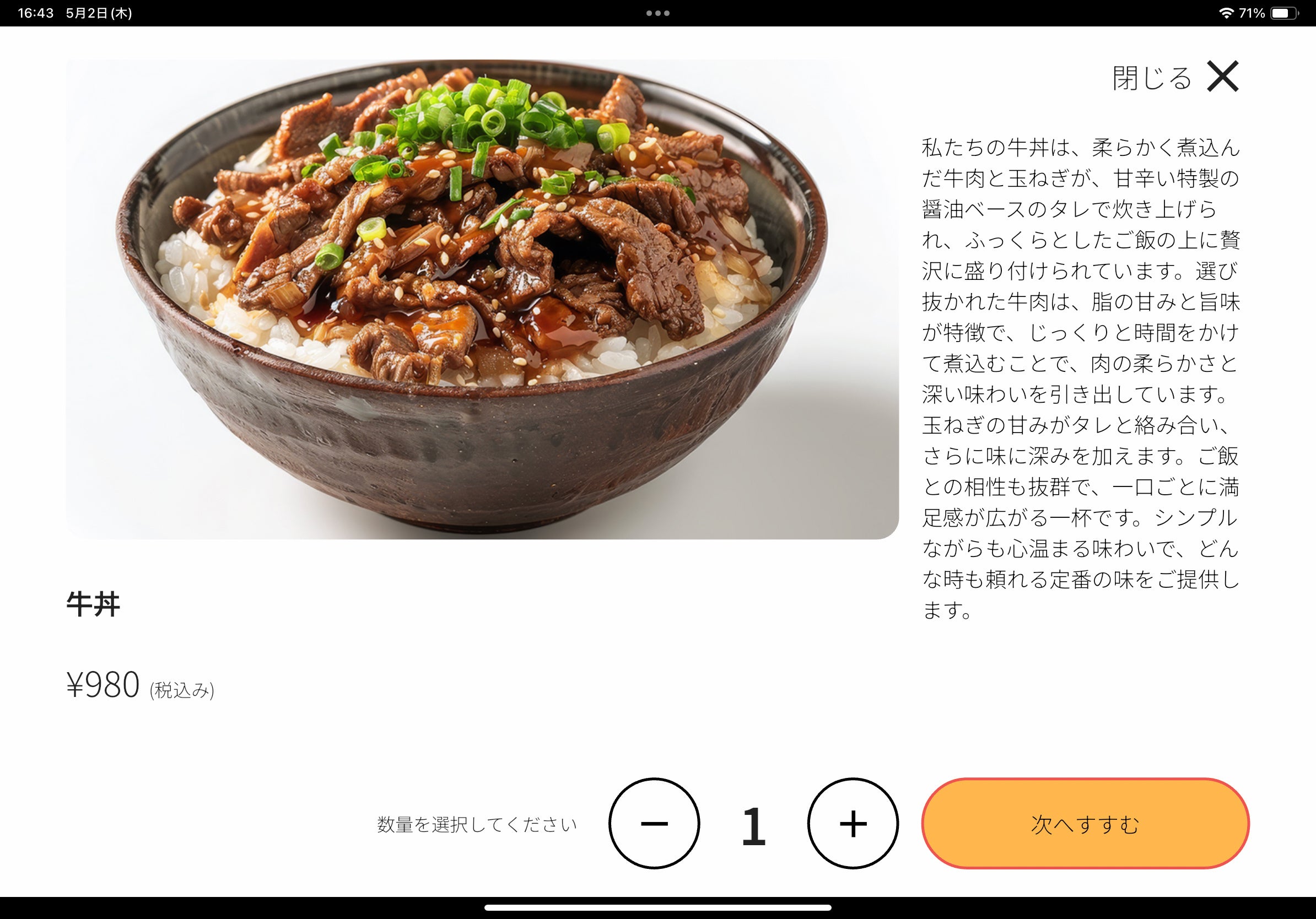This screenshot has height=919, width=1316.
Task: Tap the beef bowl product photo
Action: point(482,299)
